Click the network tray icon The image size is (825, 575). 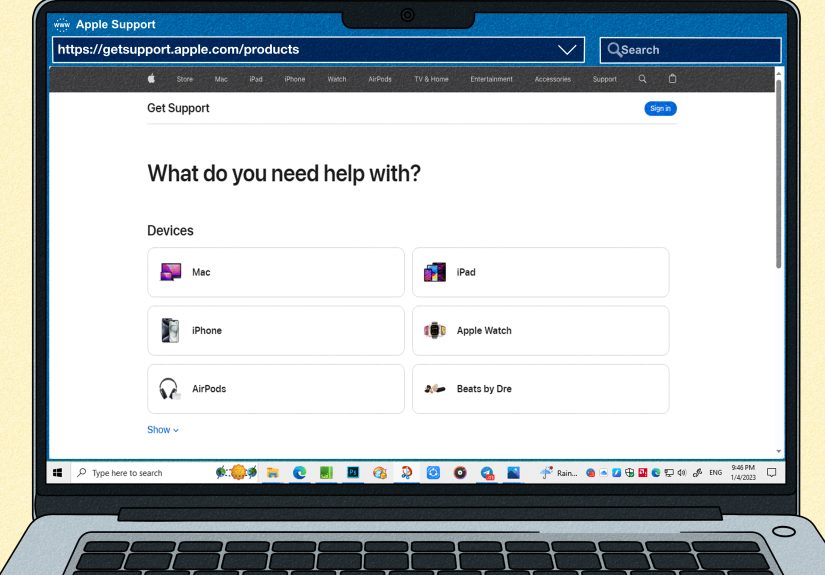pyautogui.click(x=669, y=473)
